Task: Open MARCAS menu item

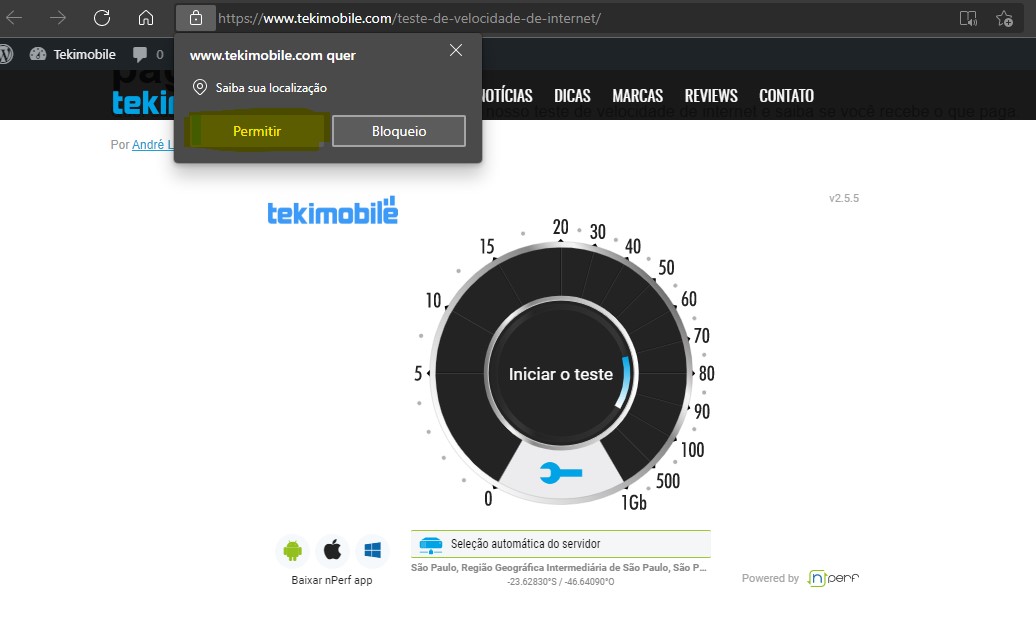Action: click(638, 96)
